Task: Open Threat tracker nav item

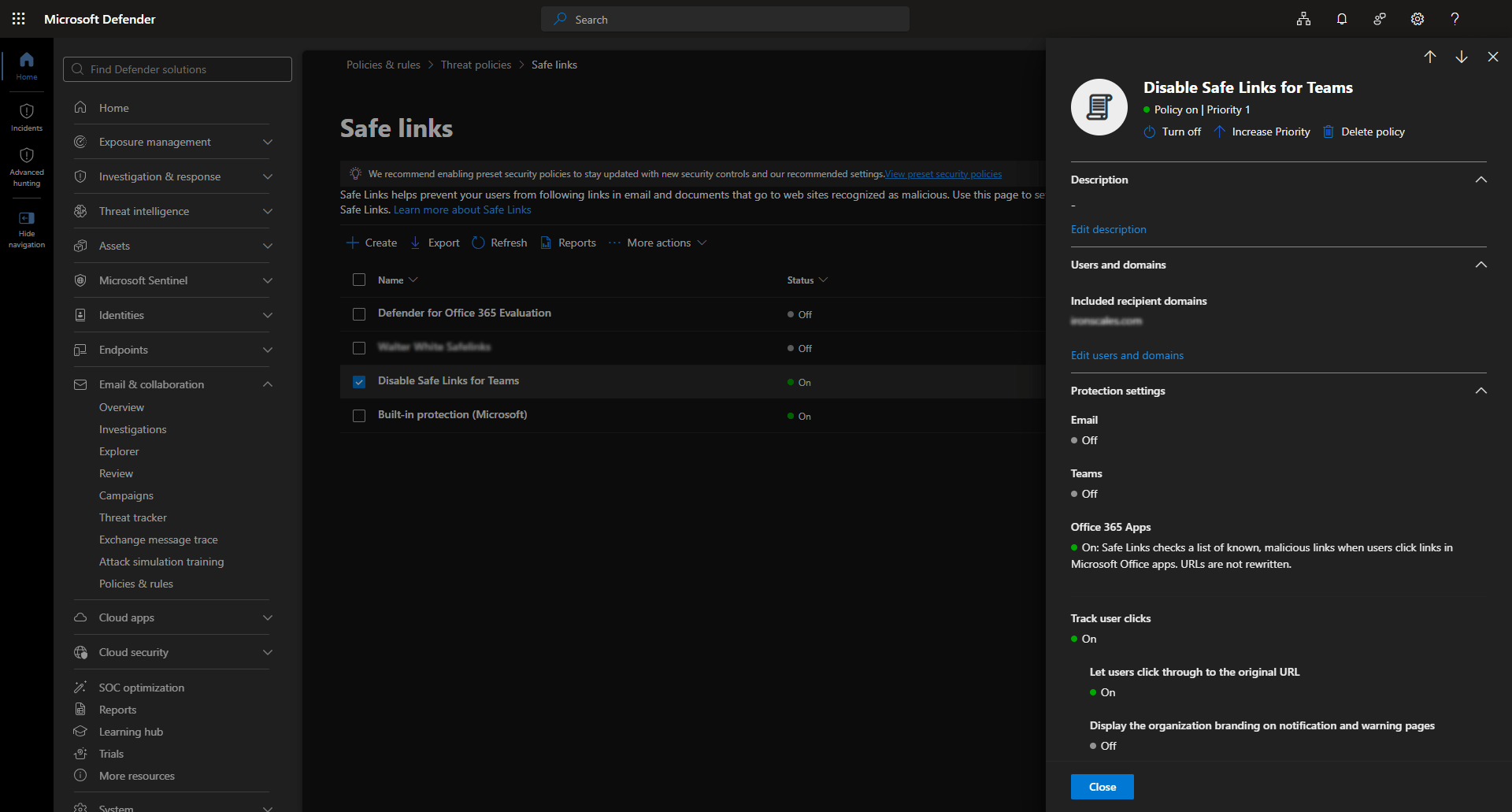Action: click(133, 517)
